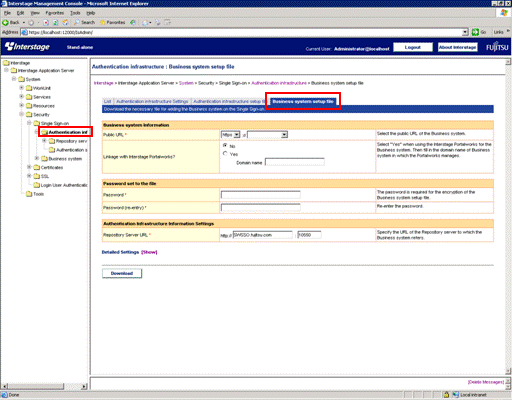
Task: Click the Tools folder icon
Action: 29,194
